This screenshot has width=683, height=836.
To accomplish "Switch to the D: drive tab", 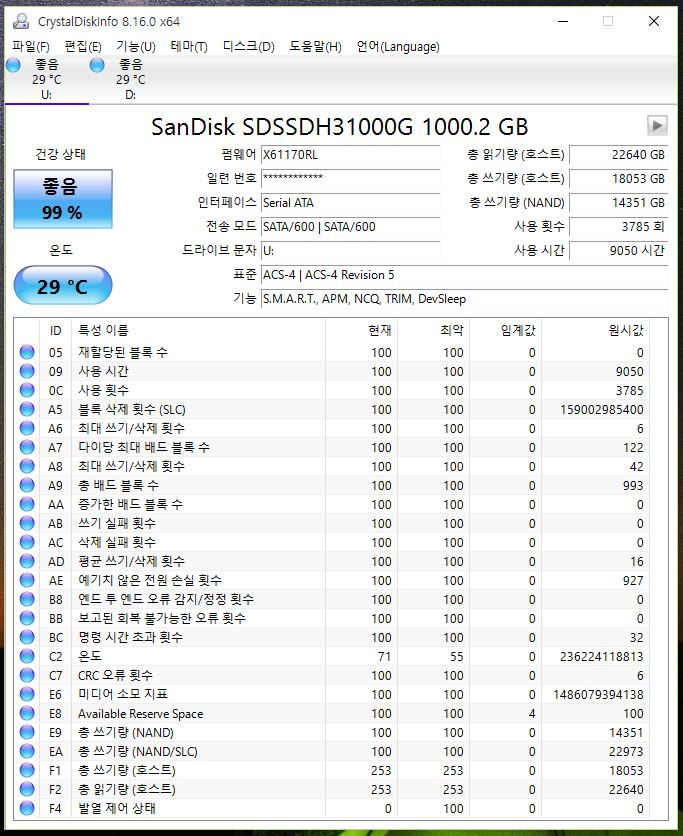I will tap(131, 80).
